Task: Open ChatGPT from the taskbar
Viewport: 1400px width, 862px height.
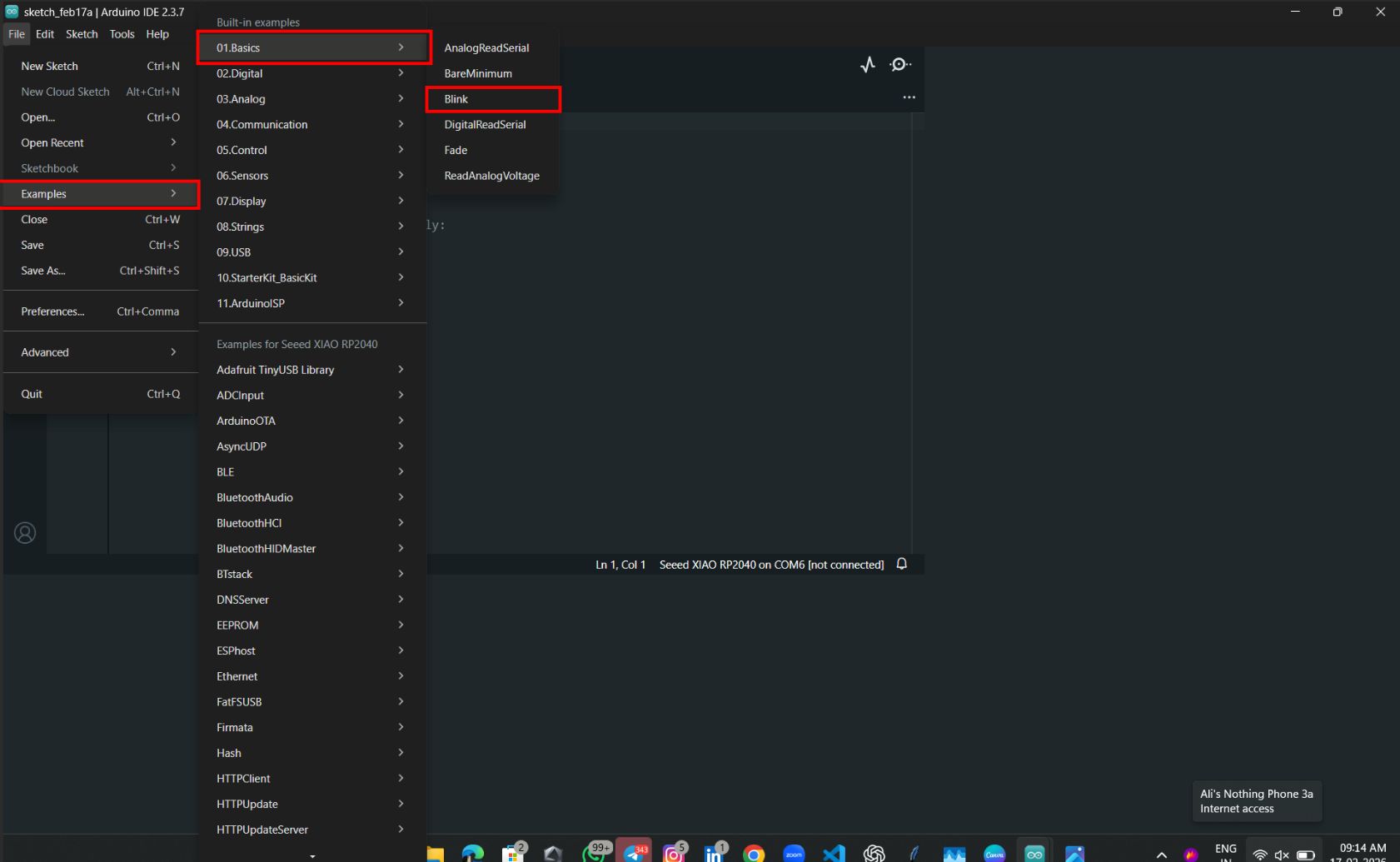Action: click(874, 853)
